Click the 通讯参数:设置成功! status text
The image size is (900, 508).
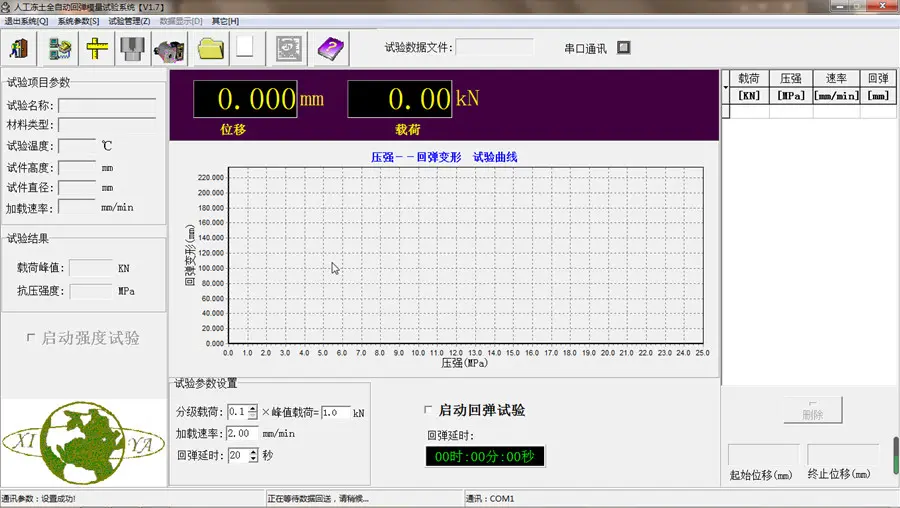tap(38, 498)
